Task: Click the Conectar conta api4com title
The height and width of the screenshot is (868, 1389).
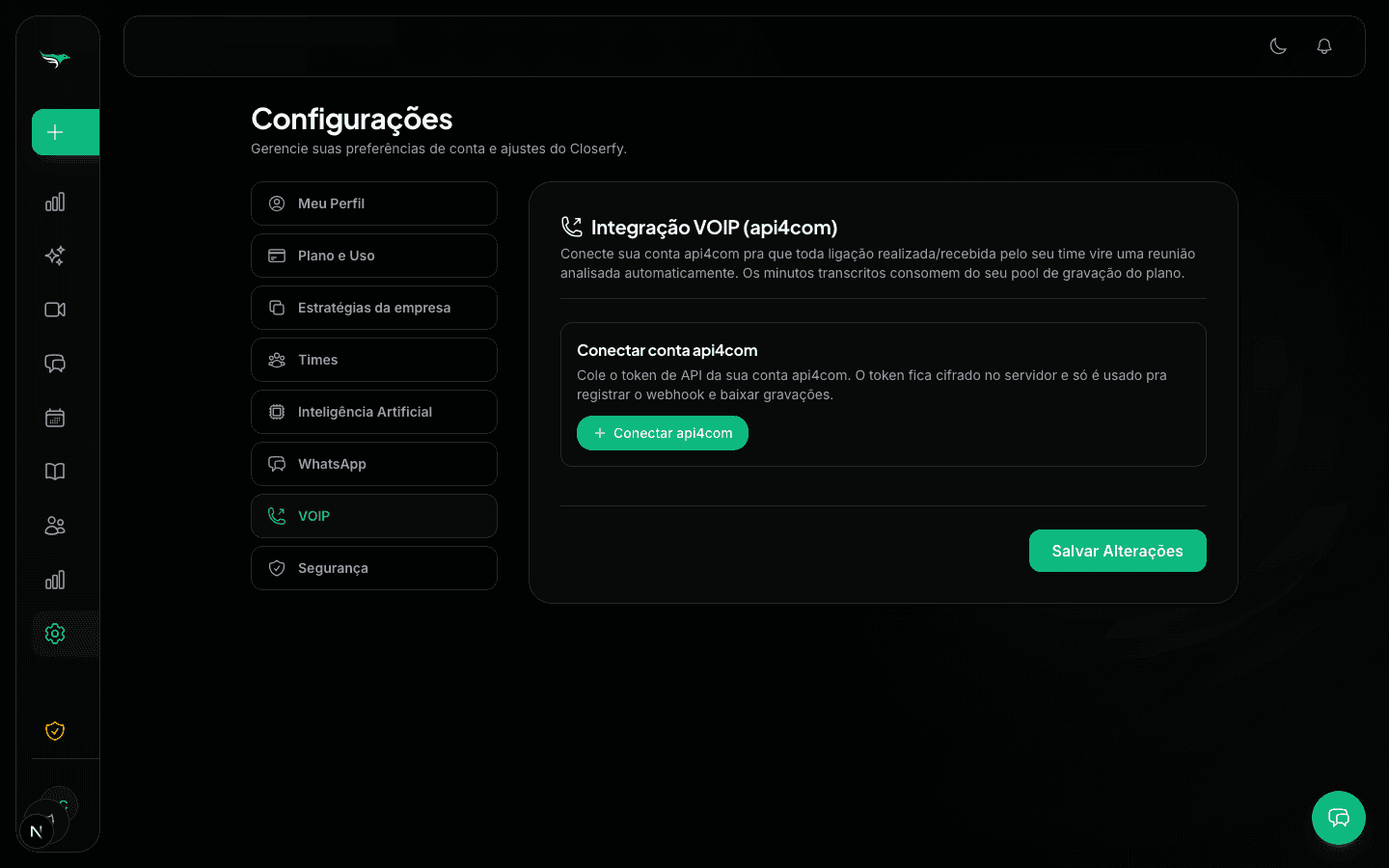Action: [667, 350]
